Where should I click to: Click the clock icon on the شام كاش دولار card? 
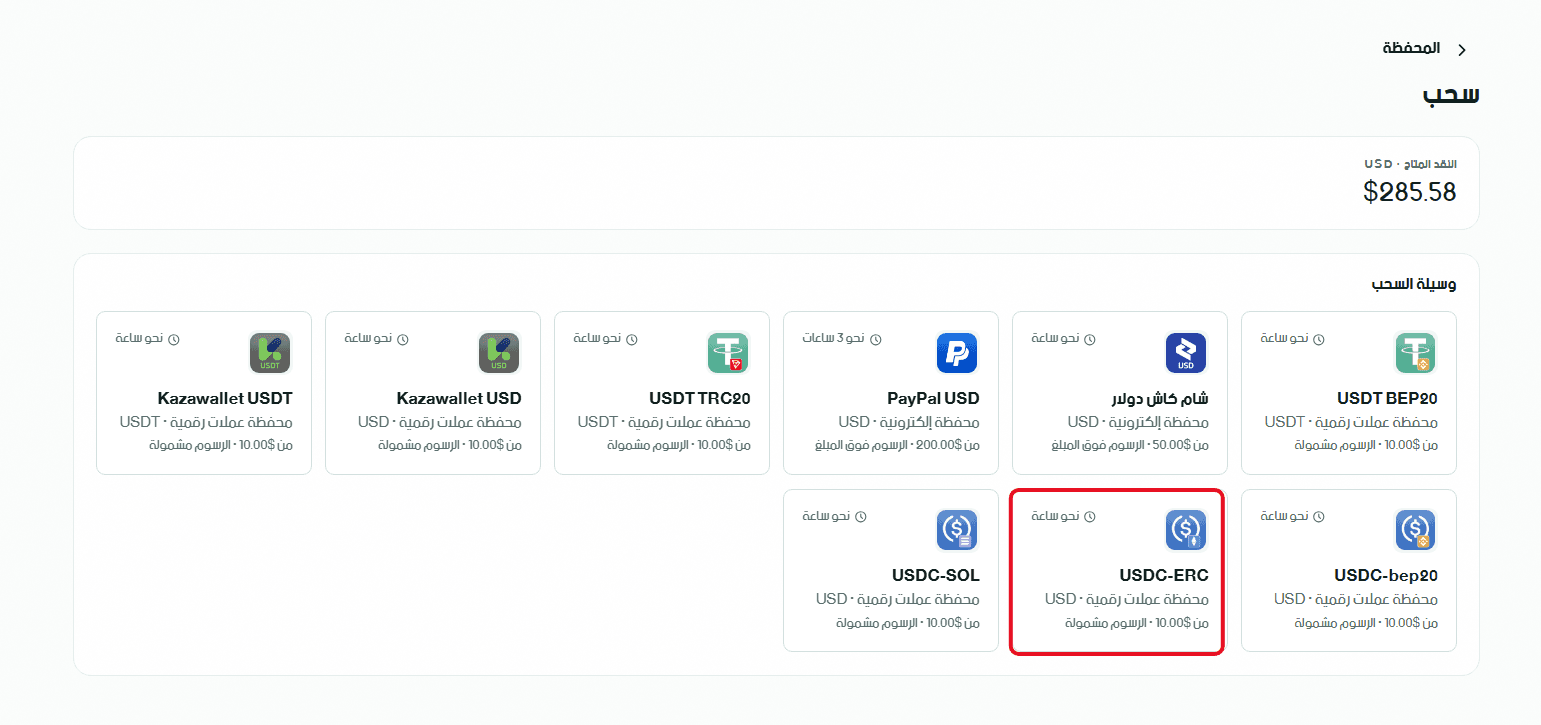[1090, 340]
